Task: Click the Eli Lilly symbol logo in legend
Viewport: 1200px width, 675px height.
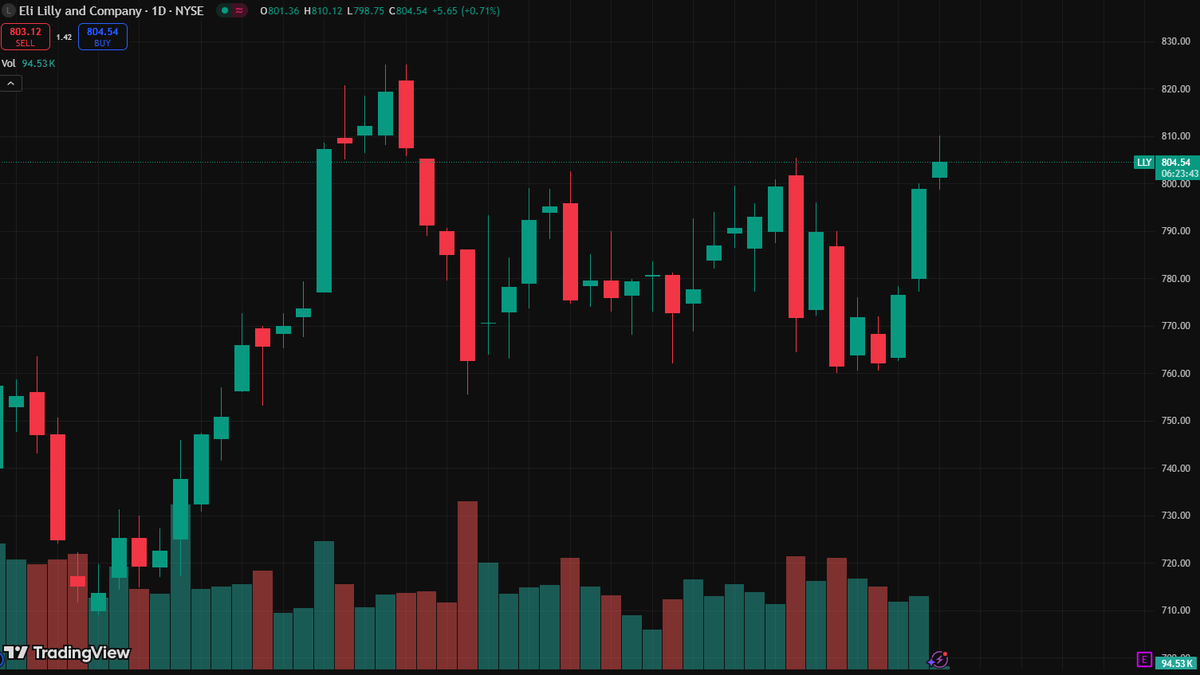Action: pyautogui.click(x=9, y=10)
